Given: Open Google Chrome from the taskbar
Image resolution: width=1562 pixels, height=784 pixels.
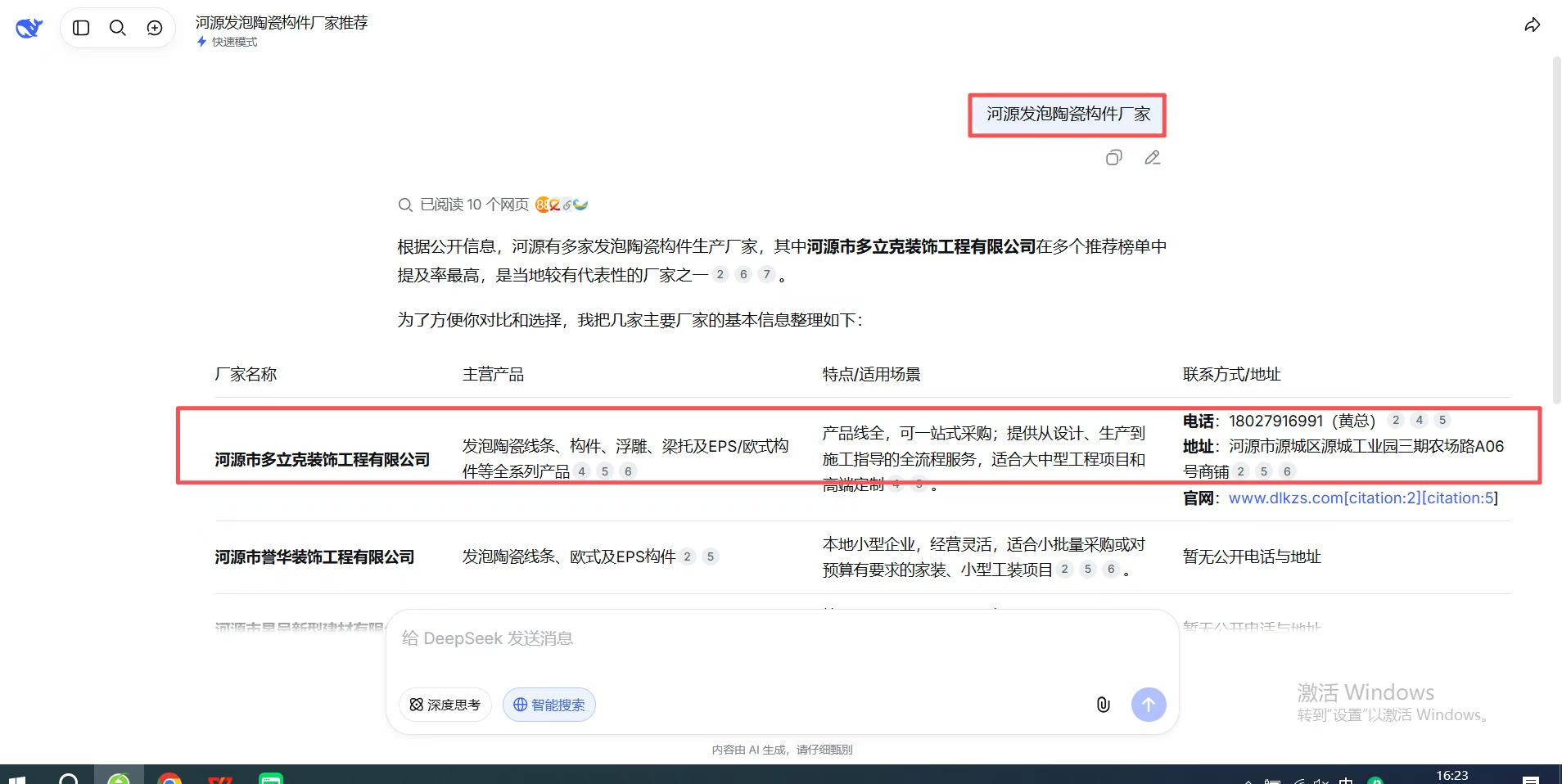Looking at the screenshot, I should click(x=169, y=777).
